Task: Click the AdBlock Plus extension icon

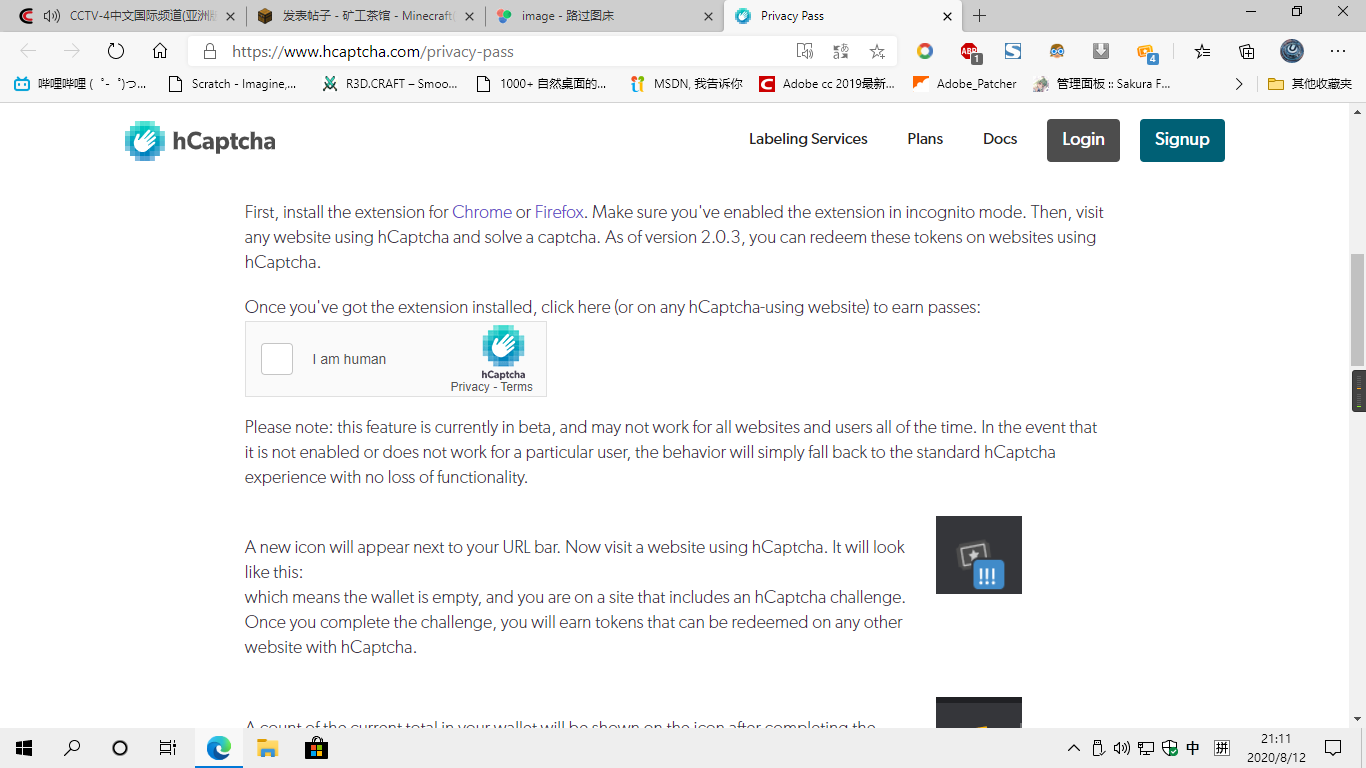Action: (969, 51)
